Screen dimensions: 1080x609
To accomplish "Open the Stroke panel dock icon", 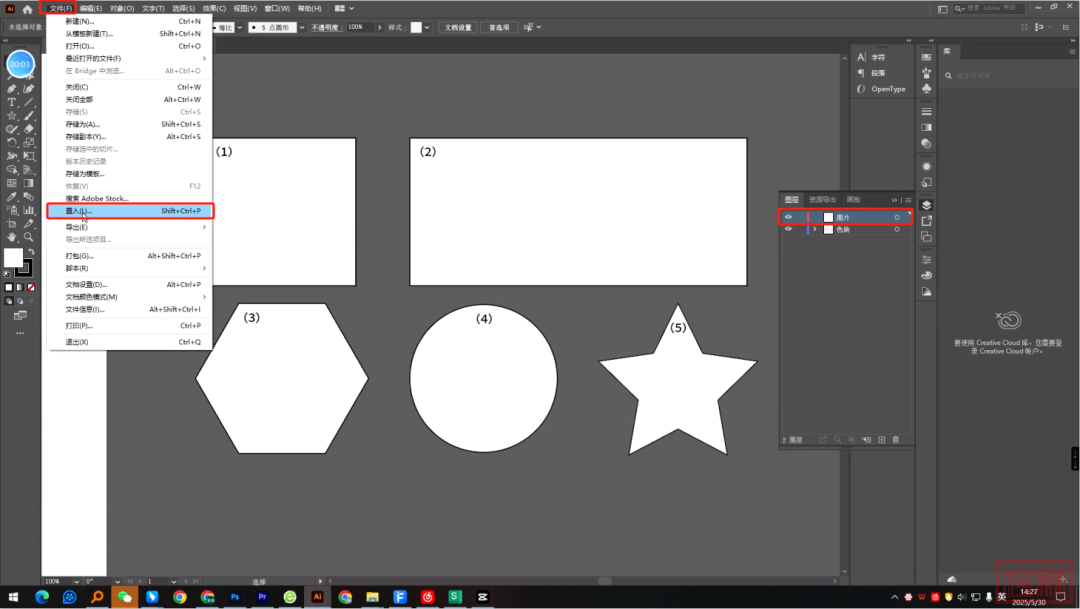I will 926,111.
